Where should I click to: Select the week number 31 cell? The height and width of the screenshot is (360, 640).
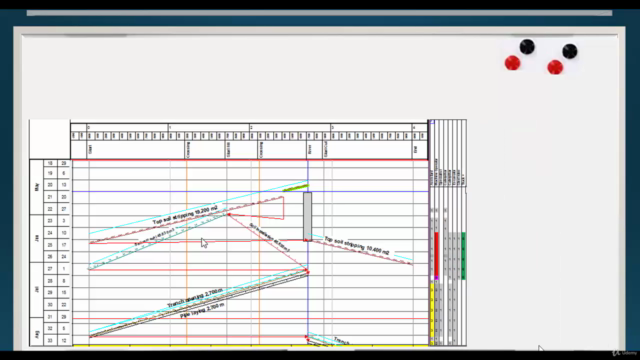pos(50,317)
